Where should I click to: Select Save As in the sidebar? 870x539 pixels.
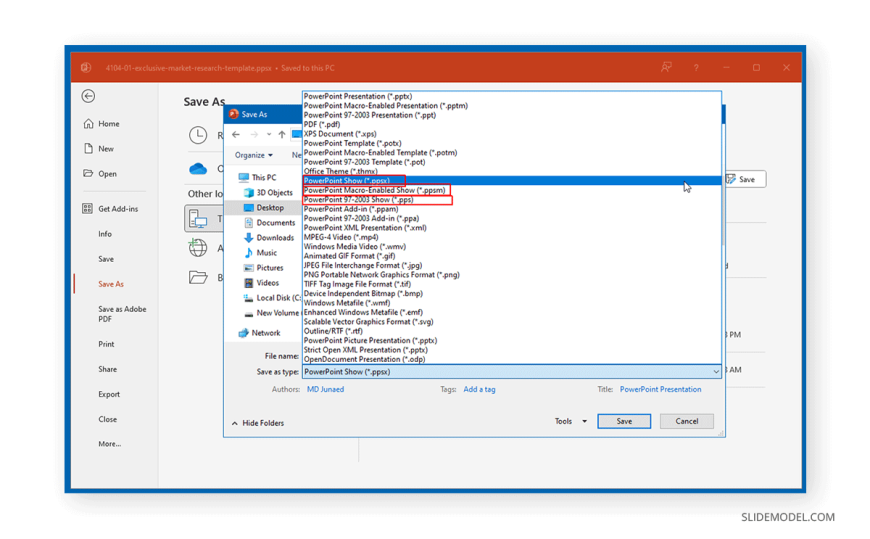point(111,284)
